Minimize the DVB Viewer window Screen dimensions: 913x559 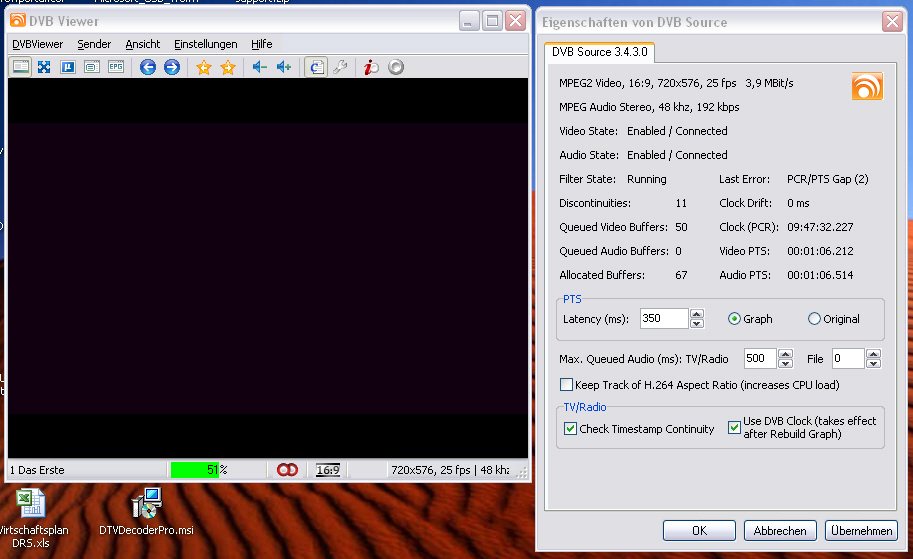(x=469, y=21)
